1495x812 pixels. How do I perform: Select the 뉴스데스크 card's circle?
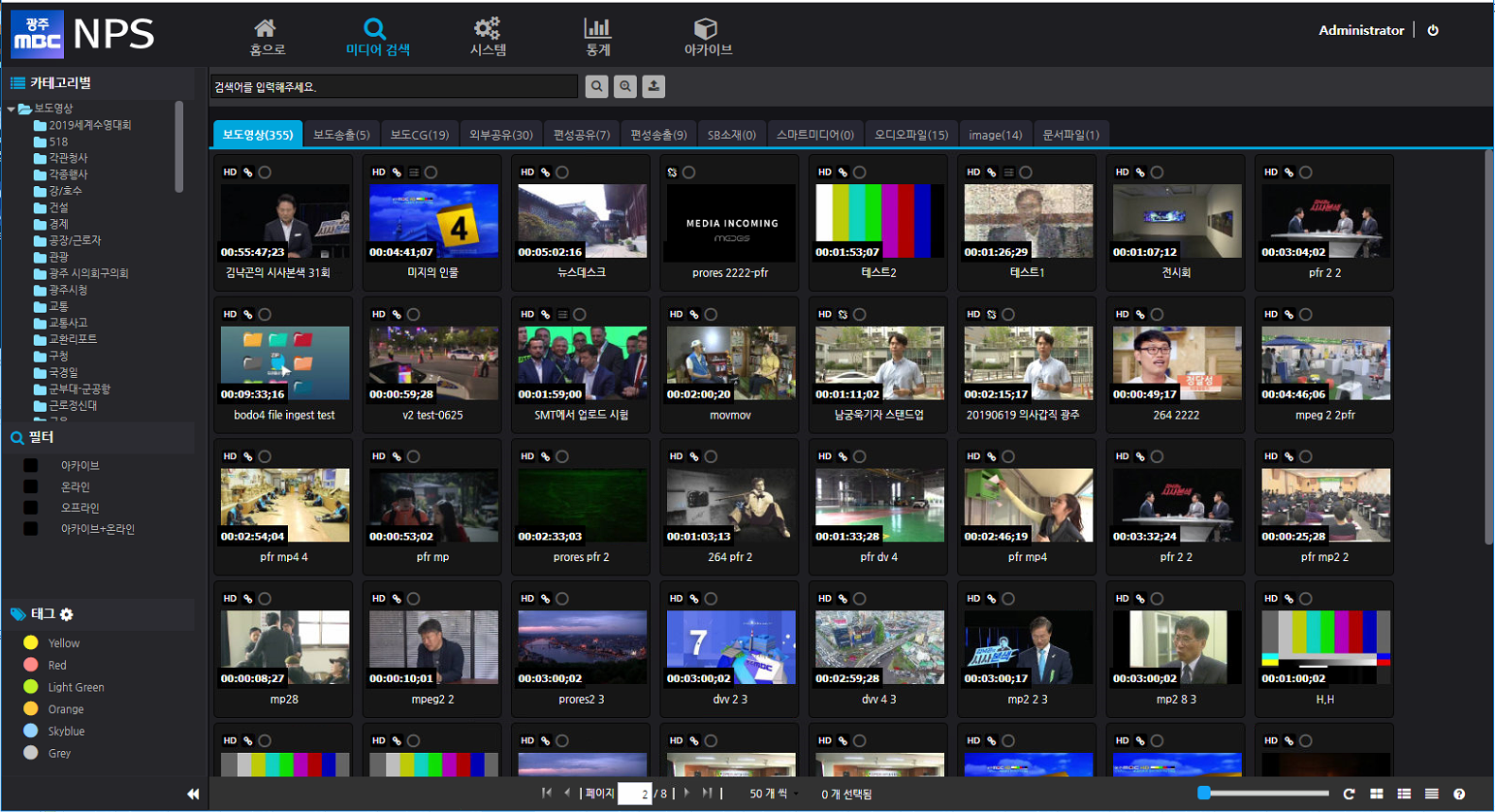pyautogui.click(x=562, y=172)
